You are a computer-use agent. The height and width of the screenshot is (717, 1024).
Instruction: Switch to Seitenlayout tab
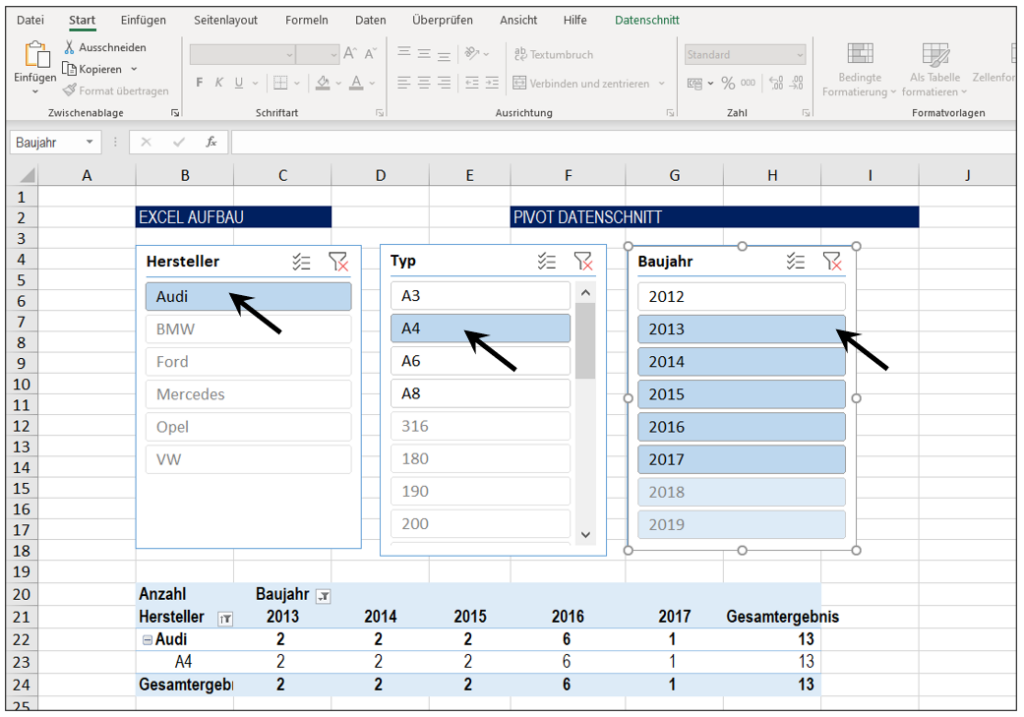click(x=225, y=20)
